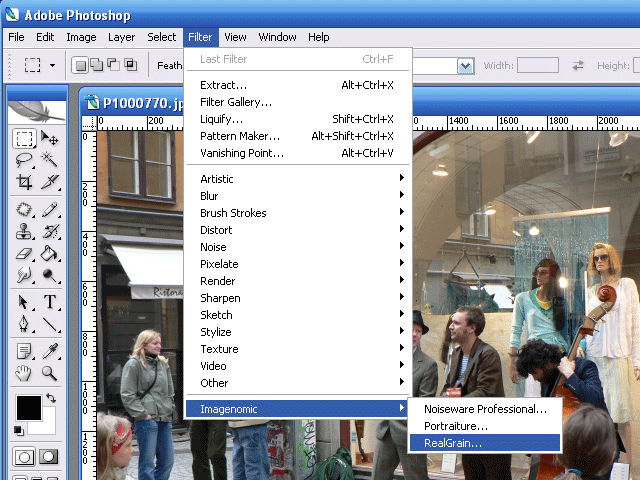Select the Magic Wand tool

coord(50,160)
